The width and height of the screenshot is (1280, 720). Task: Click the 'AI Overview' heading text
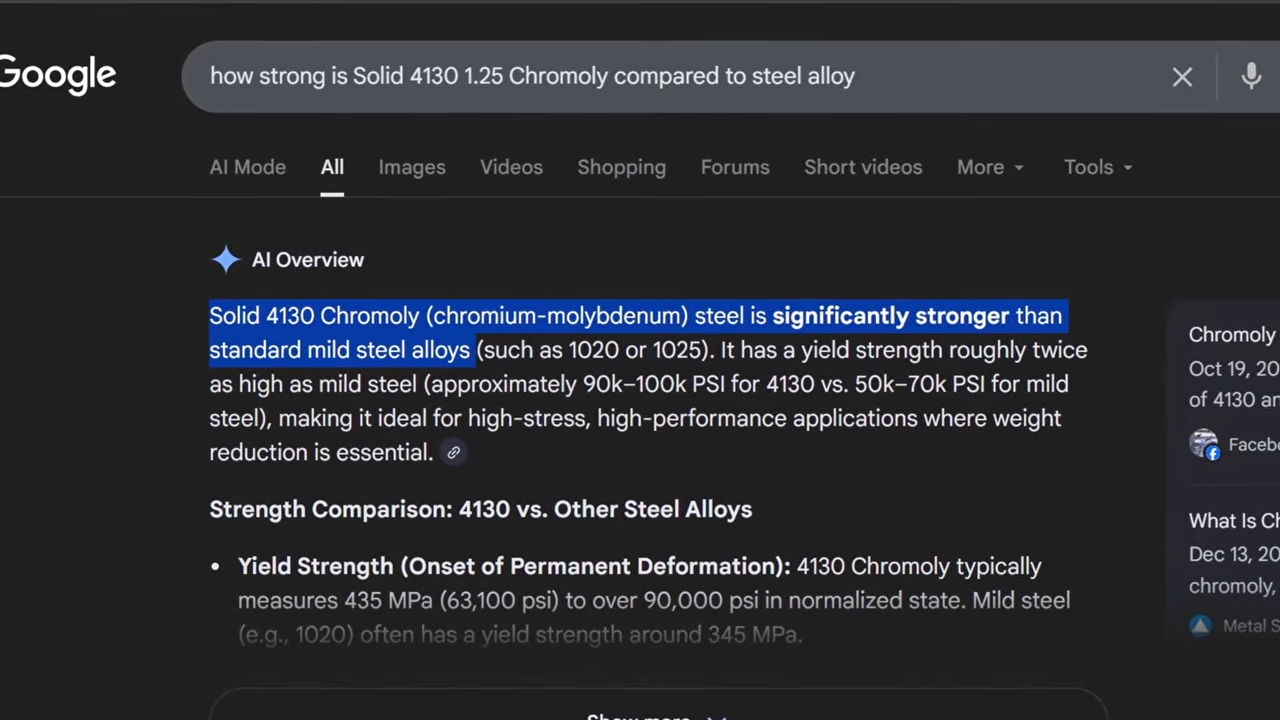tap(308, 260)
